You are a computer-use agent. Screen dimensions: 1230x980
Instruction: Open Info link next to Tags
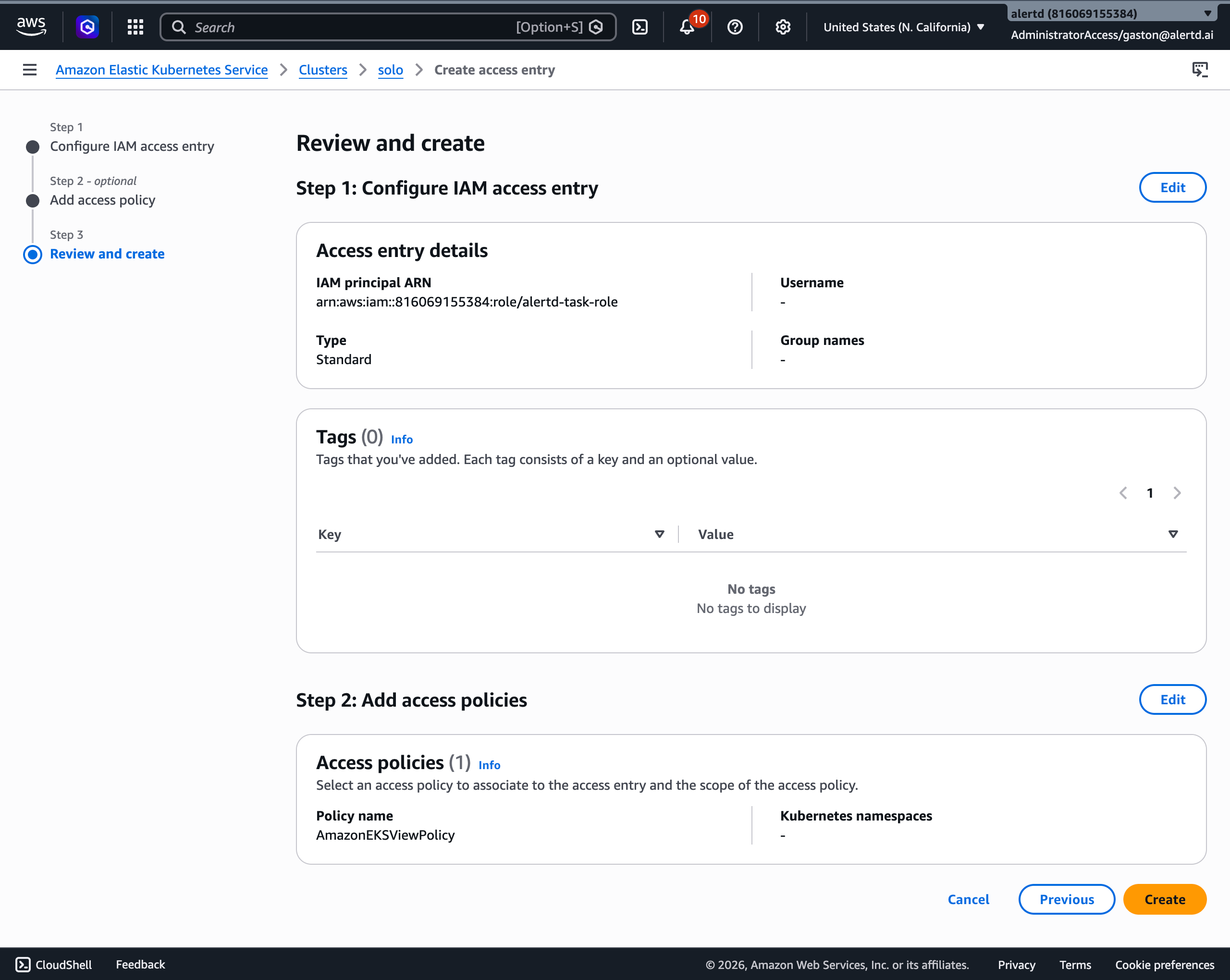coord(402,439)
